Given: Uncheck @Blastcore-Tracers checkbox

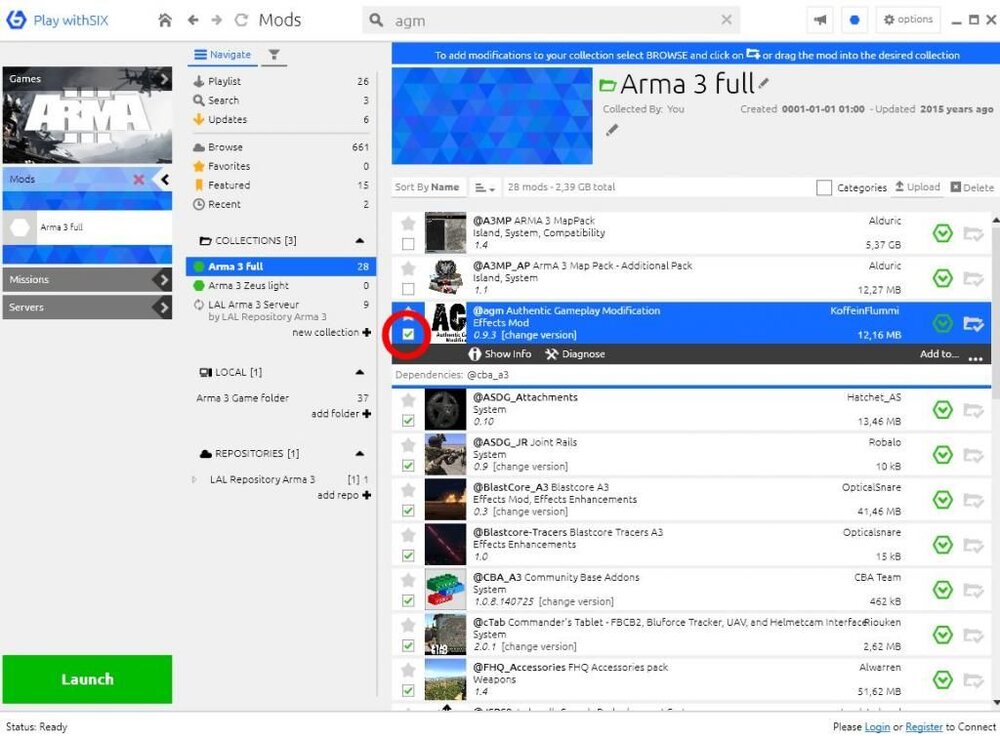Looking at the screenshot, I should pyautogui.click(x=408, y=555).
